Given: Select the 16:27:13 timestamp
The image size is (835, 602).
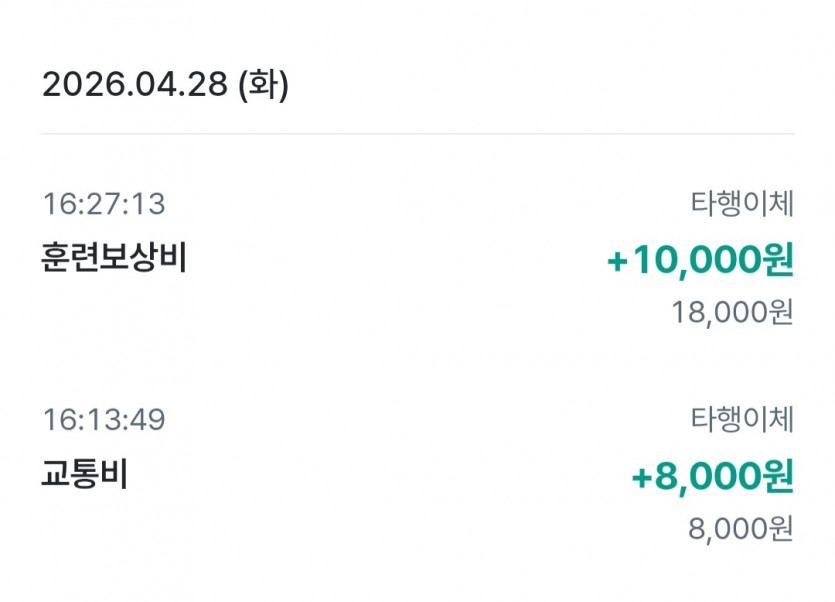Looking at the screenshot, I should [104, 204].
